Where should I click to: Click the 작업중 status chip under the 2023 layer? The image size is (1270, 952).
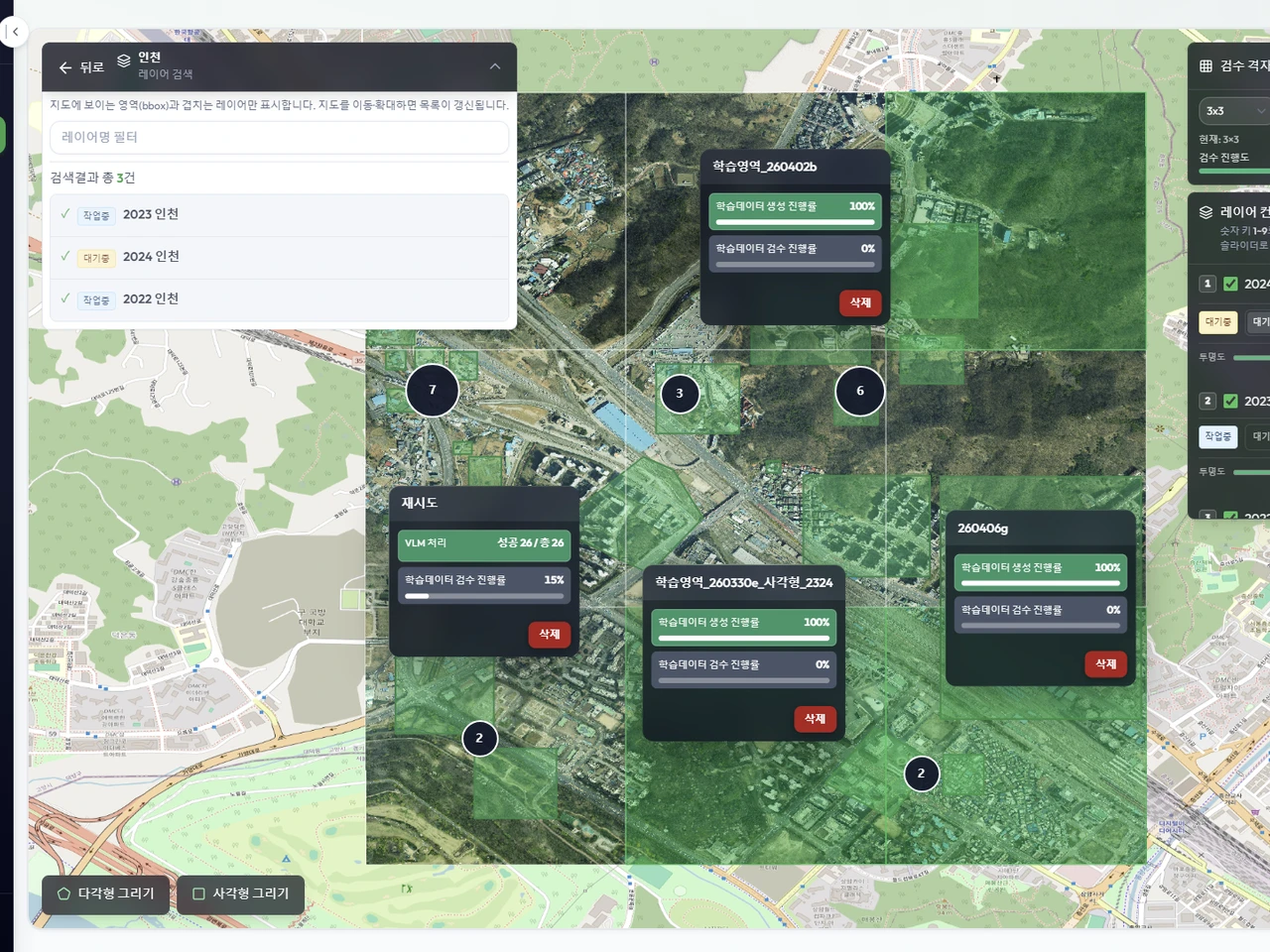[1217, 436]
